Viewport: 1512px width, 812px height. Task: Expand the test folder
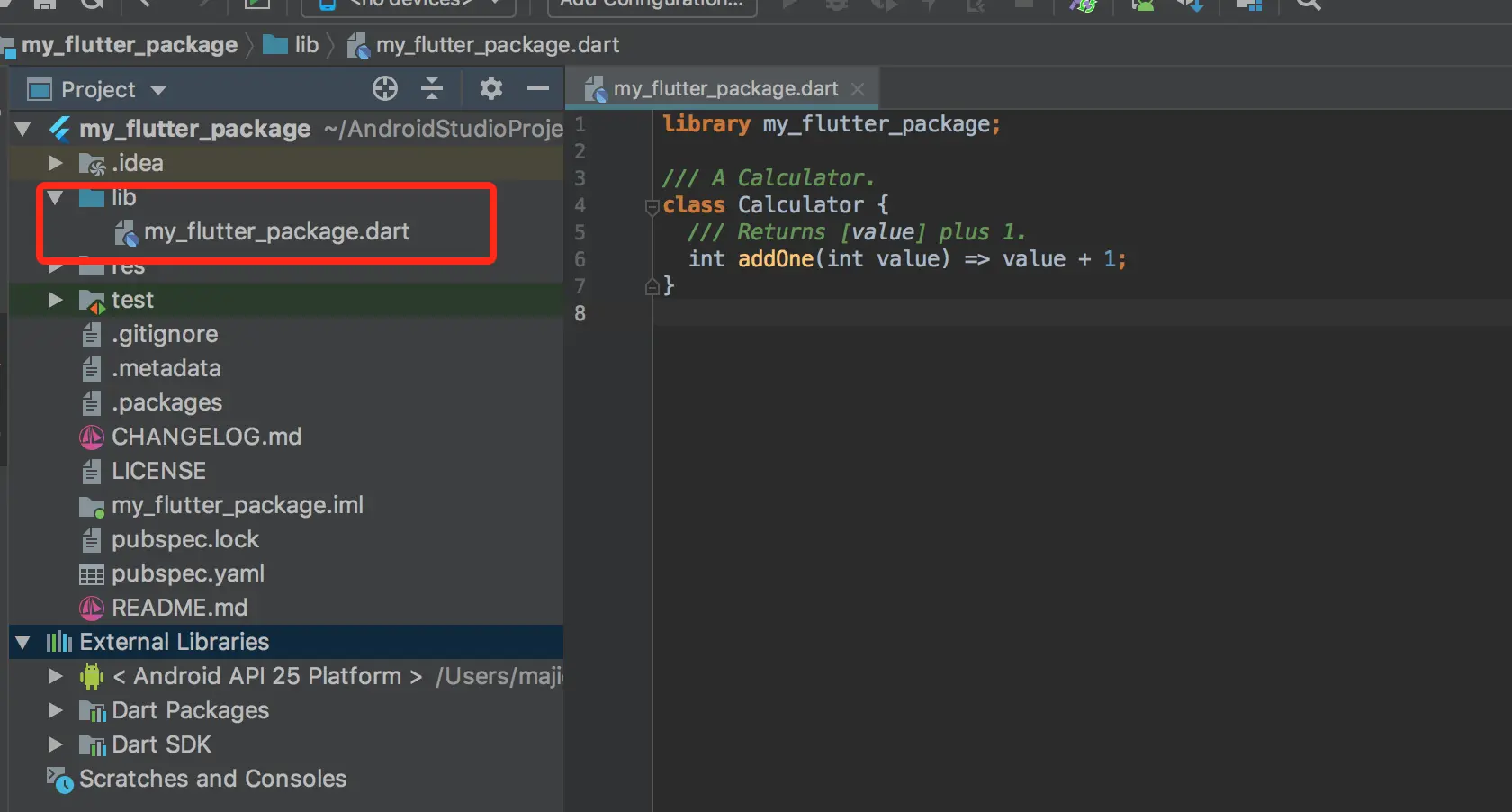[x=56, y=300]
